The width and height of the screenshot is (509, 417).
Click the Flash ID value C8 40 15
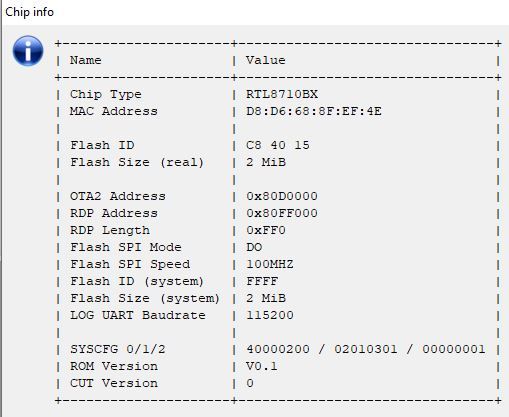(x=278, y=145)
